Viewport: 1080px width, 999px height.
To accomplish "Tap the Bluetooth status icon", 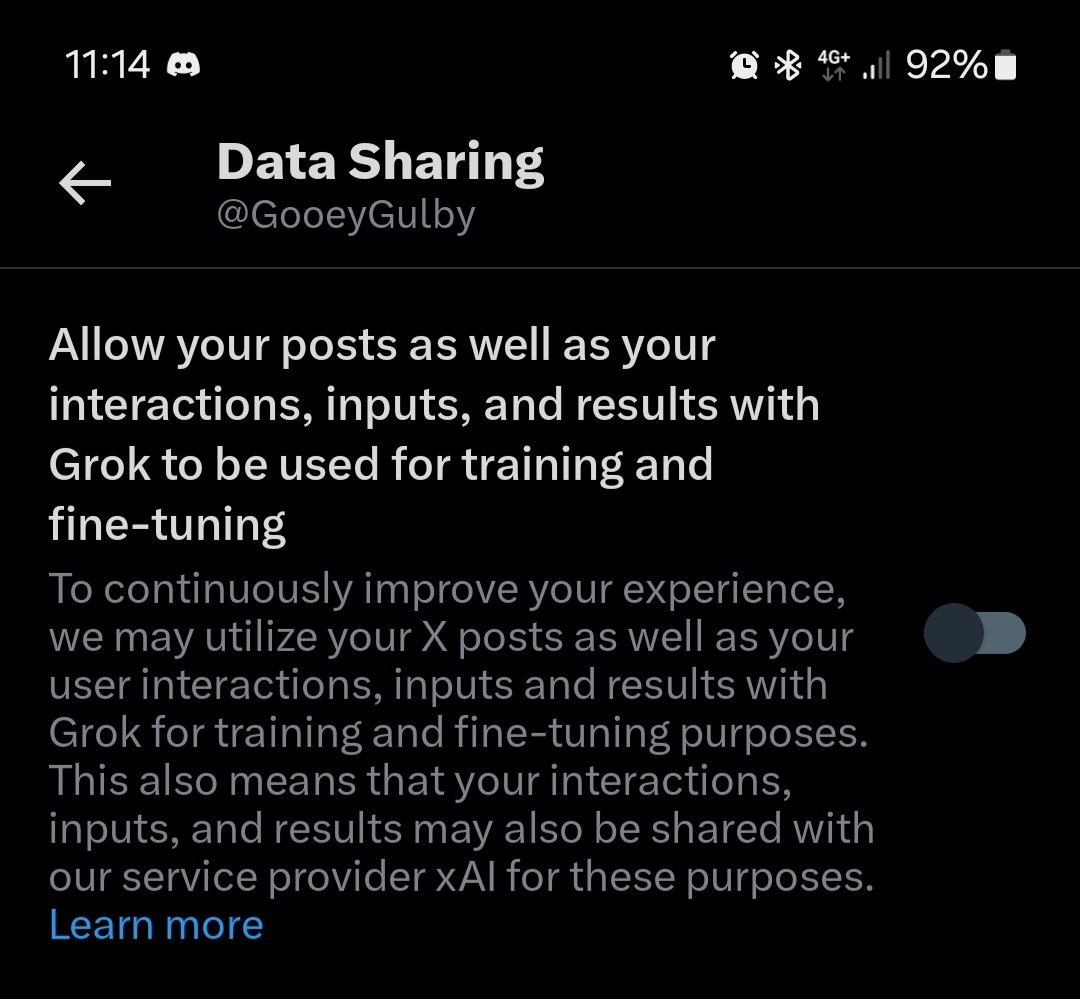I will coord(790,66).
